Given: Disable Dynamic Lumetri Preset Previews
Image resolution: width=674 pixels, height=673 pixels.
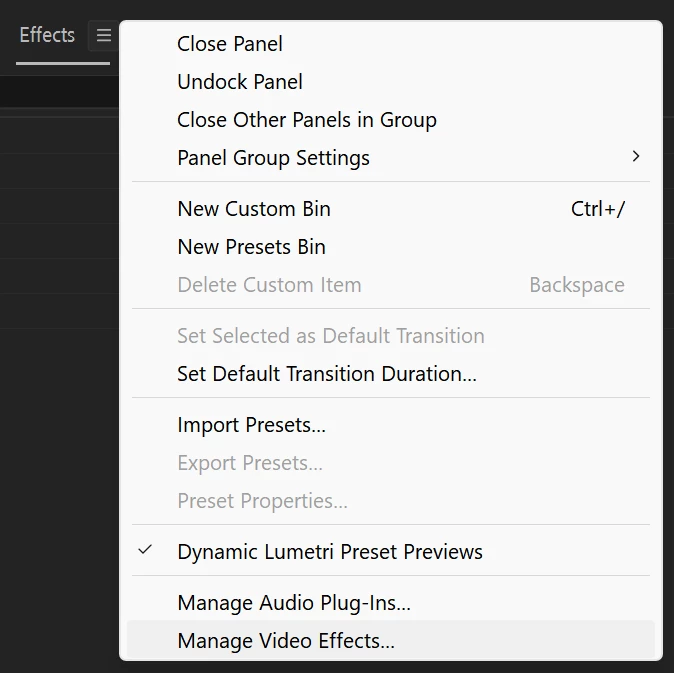Looking at the screenshot, I should click(330, 552).
